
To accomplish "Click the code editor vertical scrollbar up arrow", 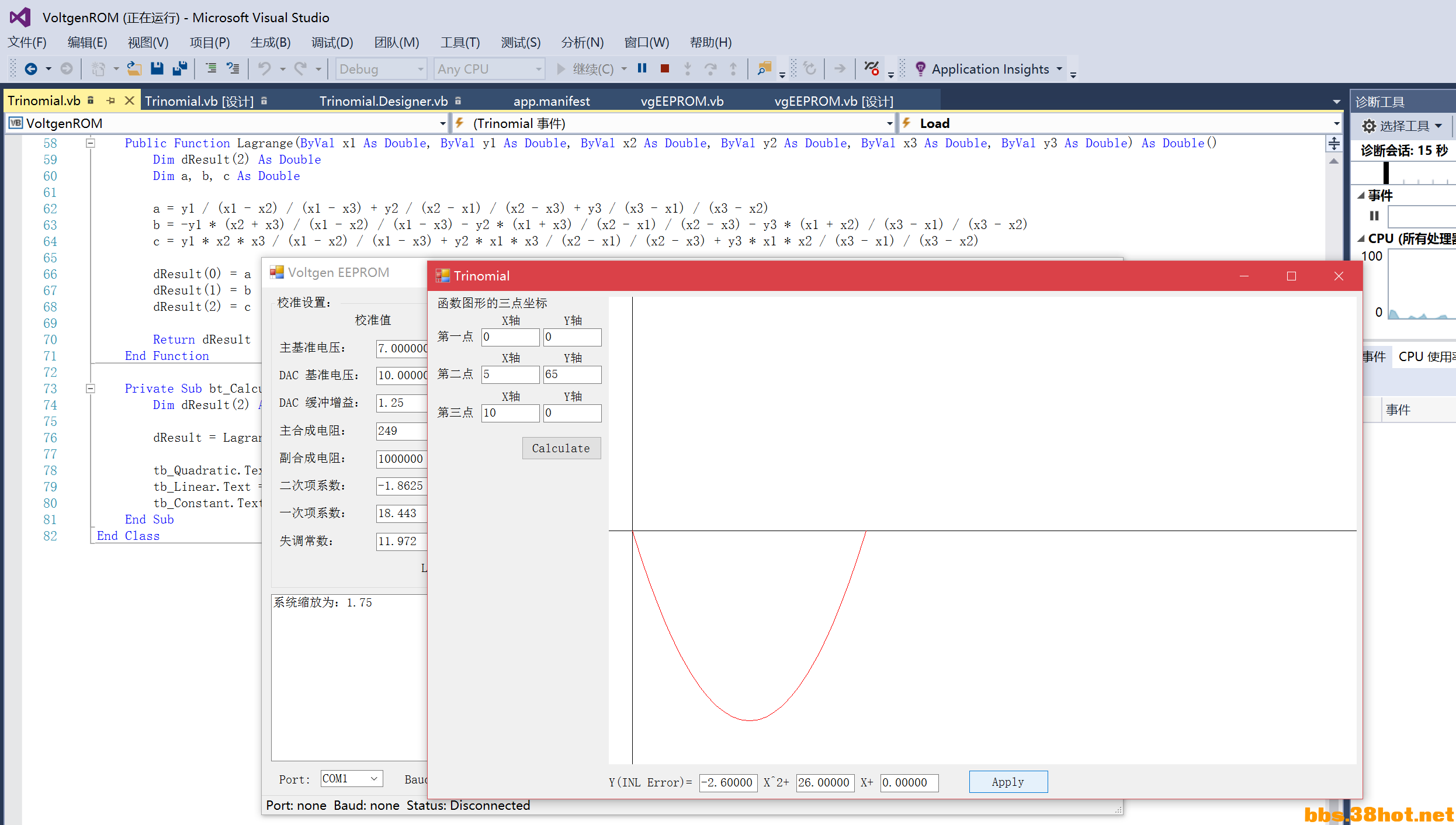I will [x=1333, y=161].
